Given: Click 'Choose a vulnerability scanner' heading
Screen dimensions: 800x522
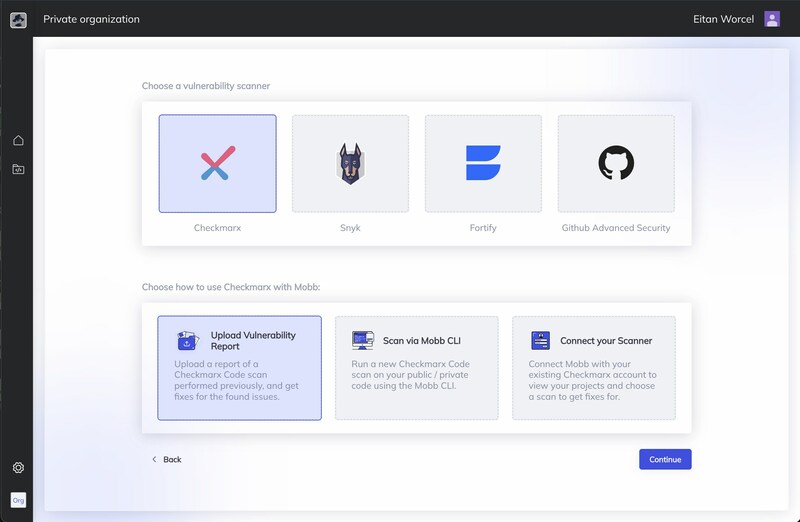Looking at the screenshot, I should click(206, 86).
